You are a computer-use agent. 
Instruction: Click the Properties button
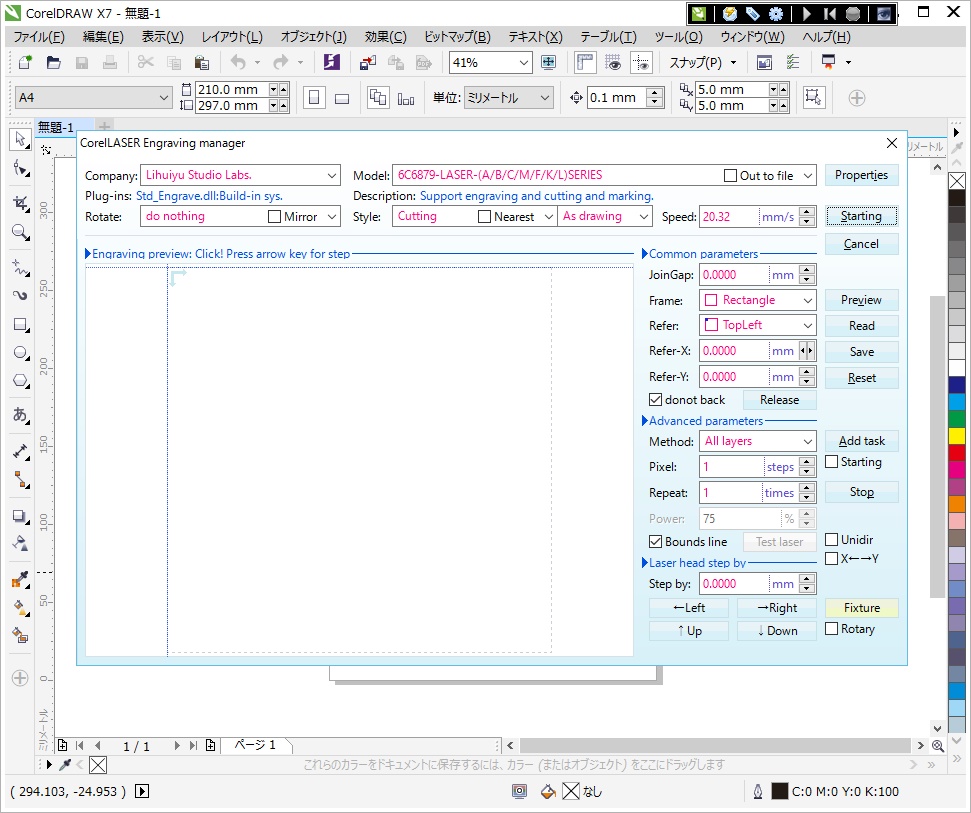861,175
